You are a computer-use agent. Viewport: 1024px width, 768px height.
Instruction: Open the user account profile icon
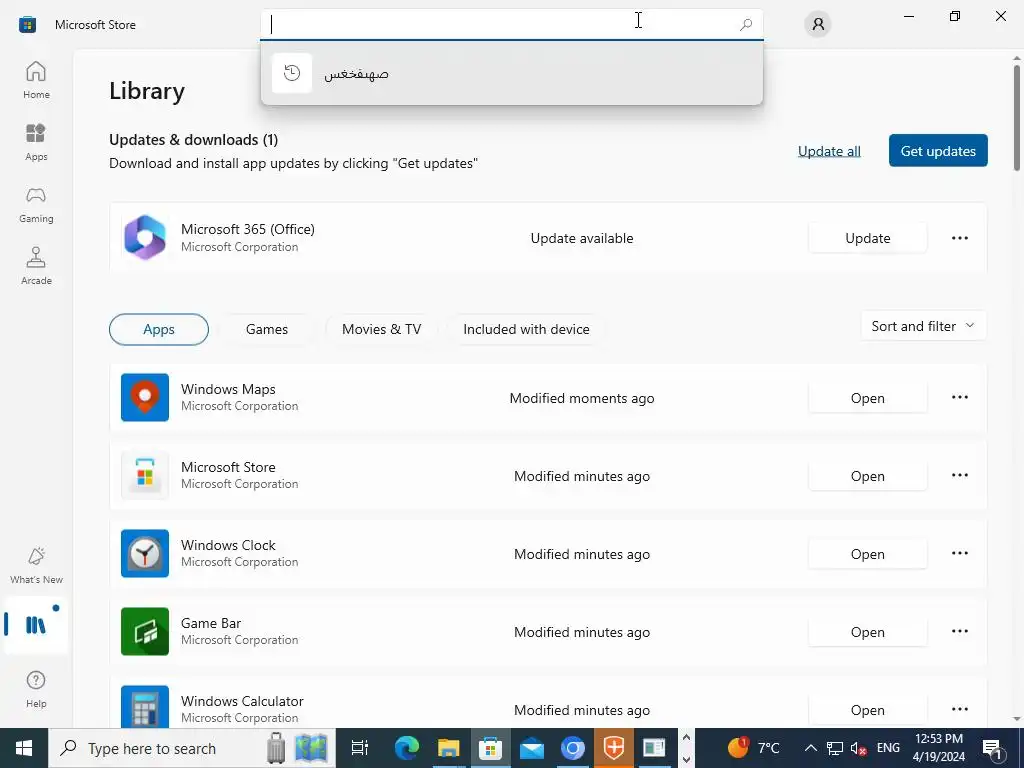point(818,24)
